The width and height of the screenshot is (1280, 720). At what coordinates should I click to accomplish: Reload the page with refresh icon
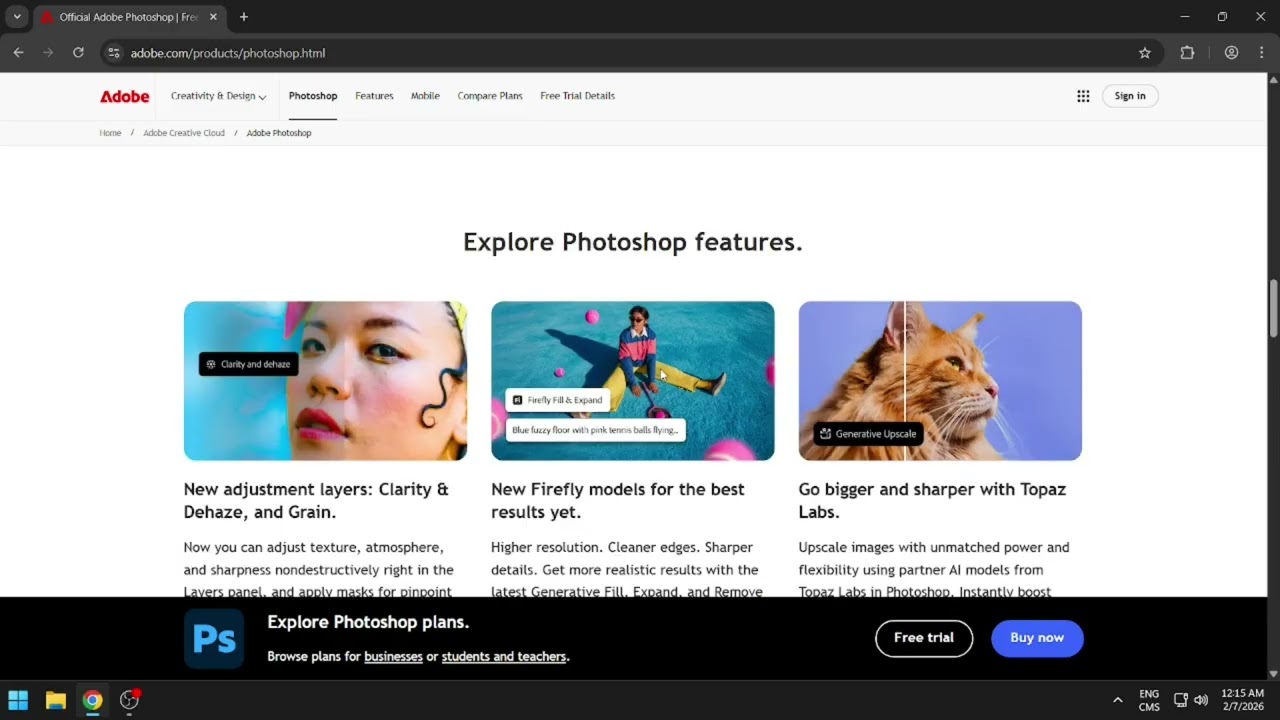coord(78,53)
